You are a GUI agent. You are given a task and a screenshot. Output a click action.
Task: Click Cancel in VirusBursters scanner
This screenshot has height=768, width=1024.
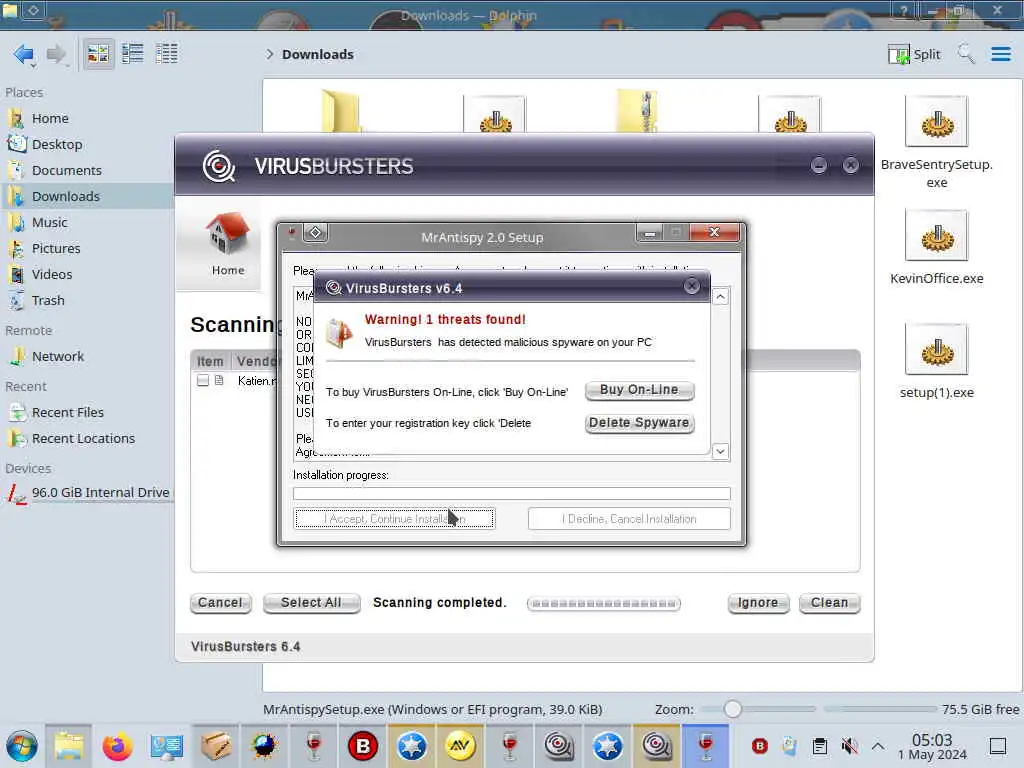click(220, 603)
